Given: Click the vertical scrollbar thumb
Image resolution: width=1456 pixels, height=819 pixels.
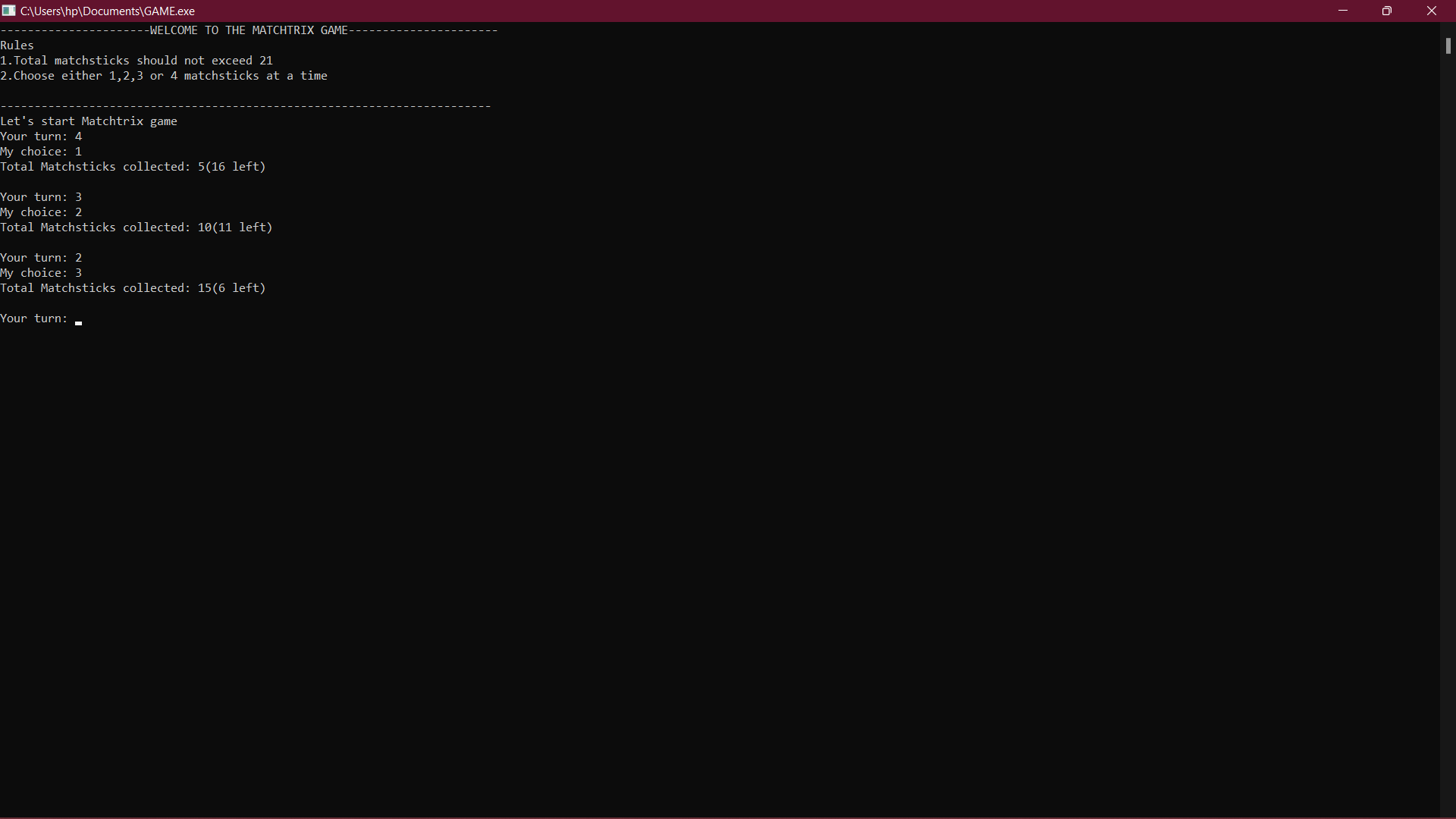Looking at the screenshot, I should click(x=1448, y=45).
